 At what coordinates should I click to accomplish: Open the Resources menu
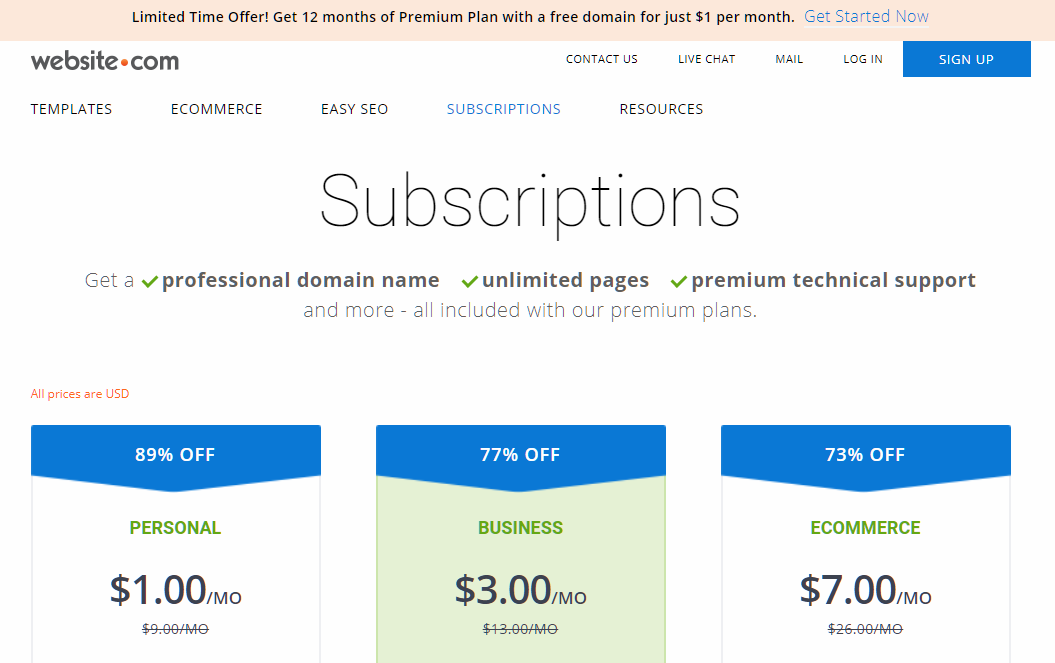point(661,109)
